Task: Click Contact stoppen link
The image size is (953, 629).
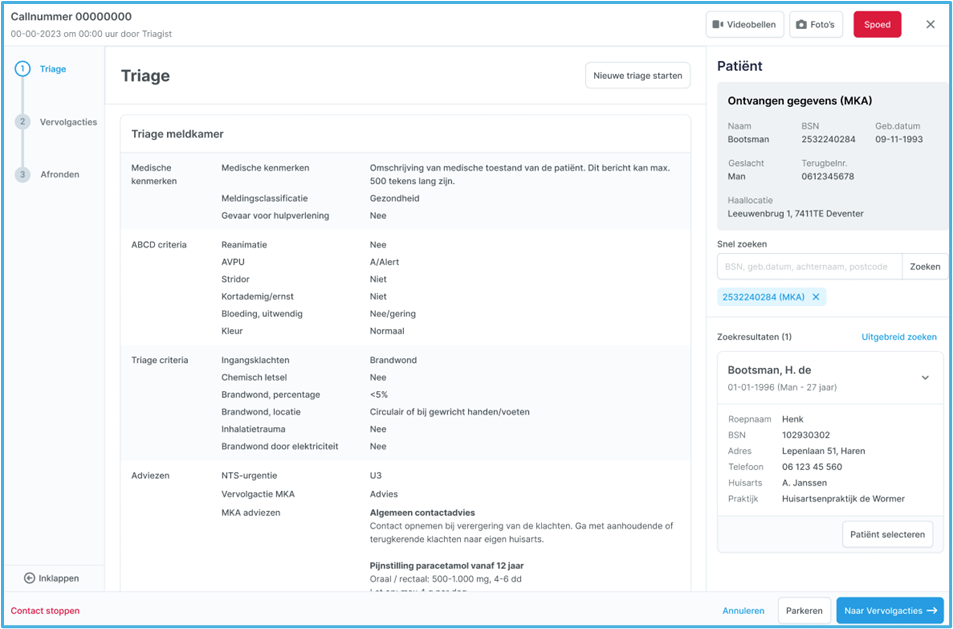Action: tap(45, 611)
